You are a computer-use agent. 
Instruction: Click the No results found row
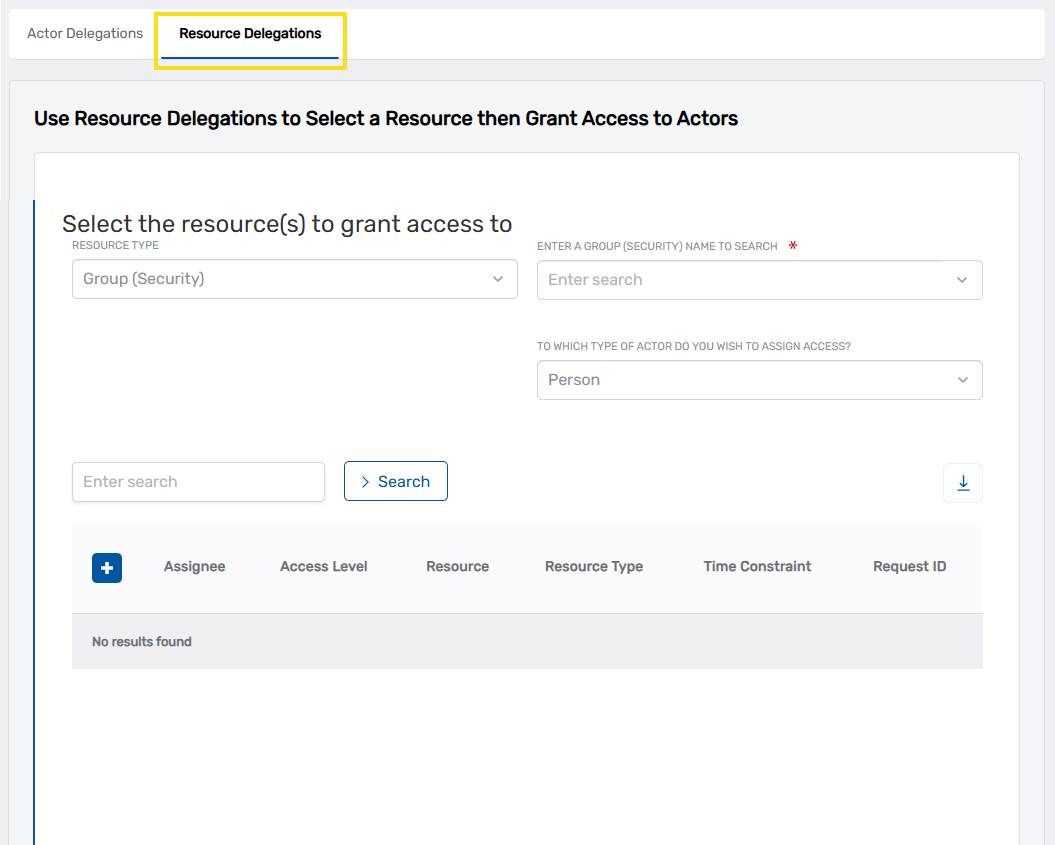tap(528, 641)
